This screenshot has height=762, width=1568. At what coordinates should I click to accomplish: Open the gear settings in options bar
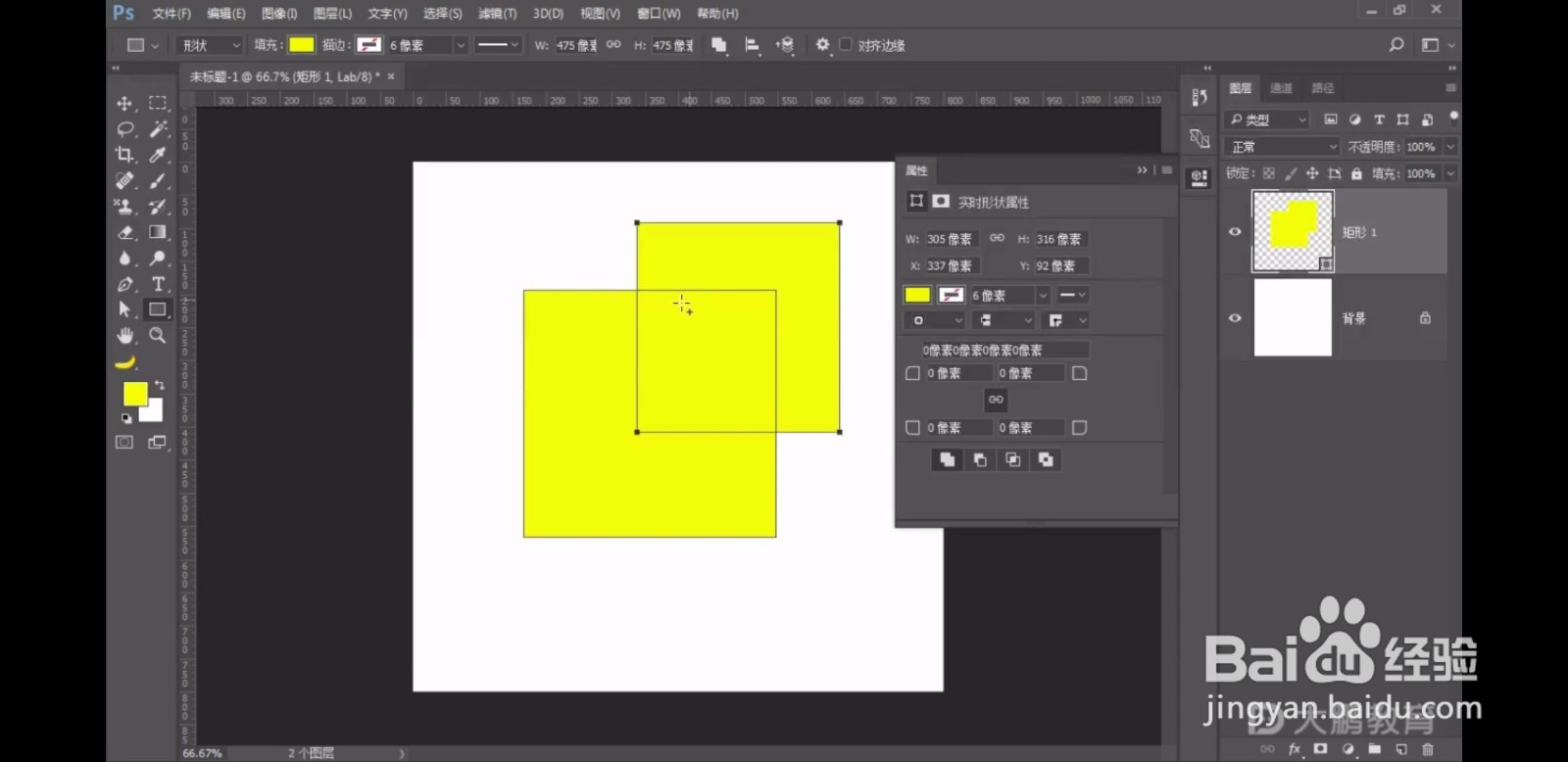coord(822,45)
